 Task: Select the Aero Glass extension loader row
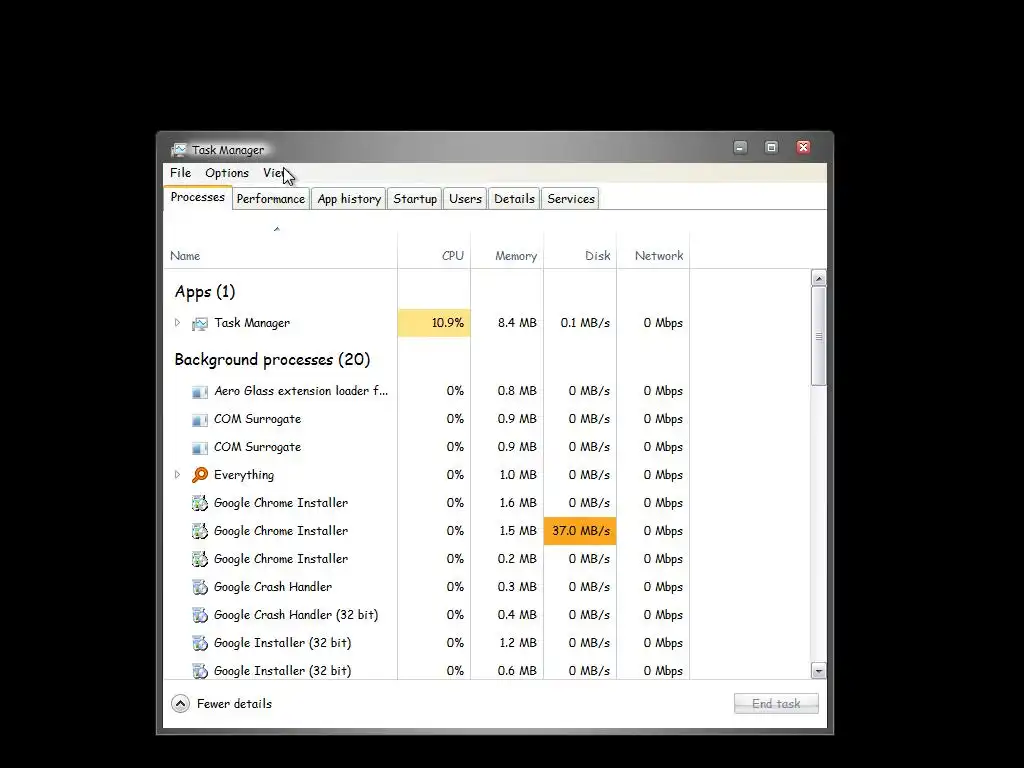point(426,391)
